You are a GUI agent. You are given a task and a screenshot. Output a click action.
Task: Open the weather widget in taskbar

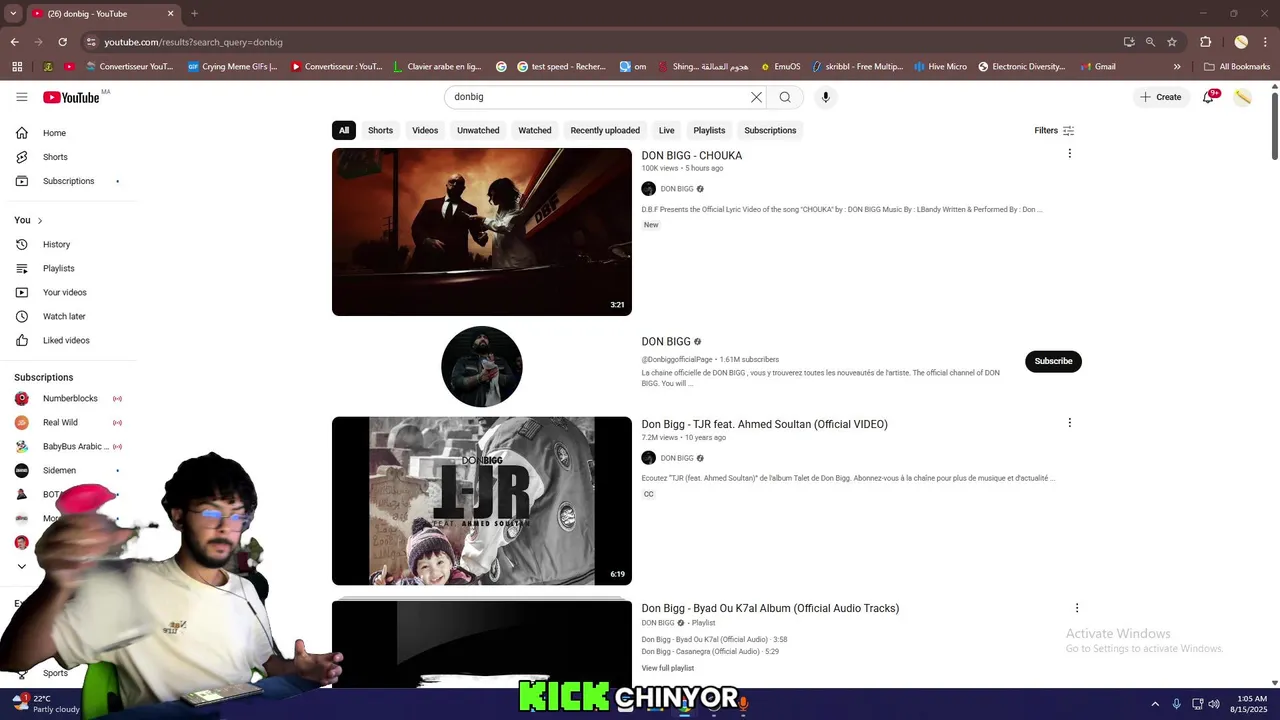(x=45, y=704)
